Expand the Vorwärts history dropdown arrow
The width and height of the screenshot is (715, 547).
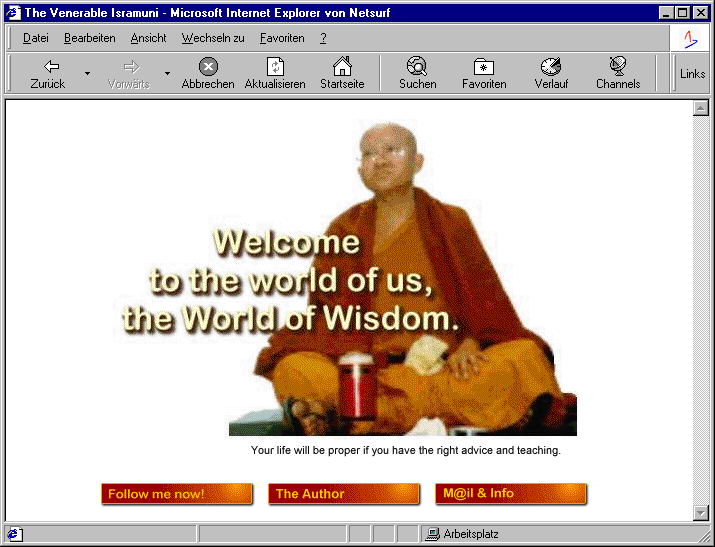tap(167, 73)
